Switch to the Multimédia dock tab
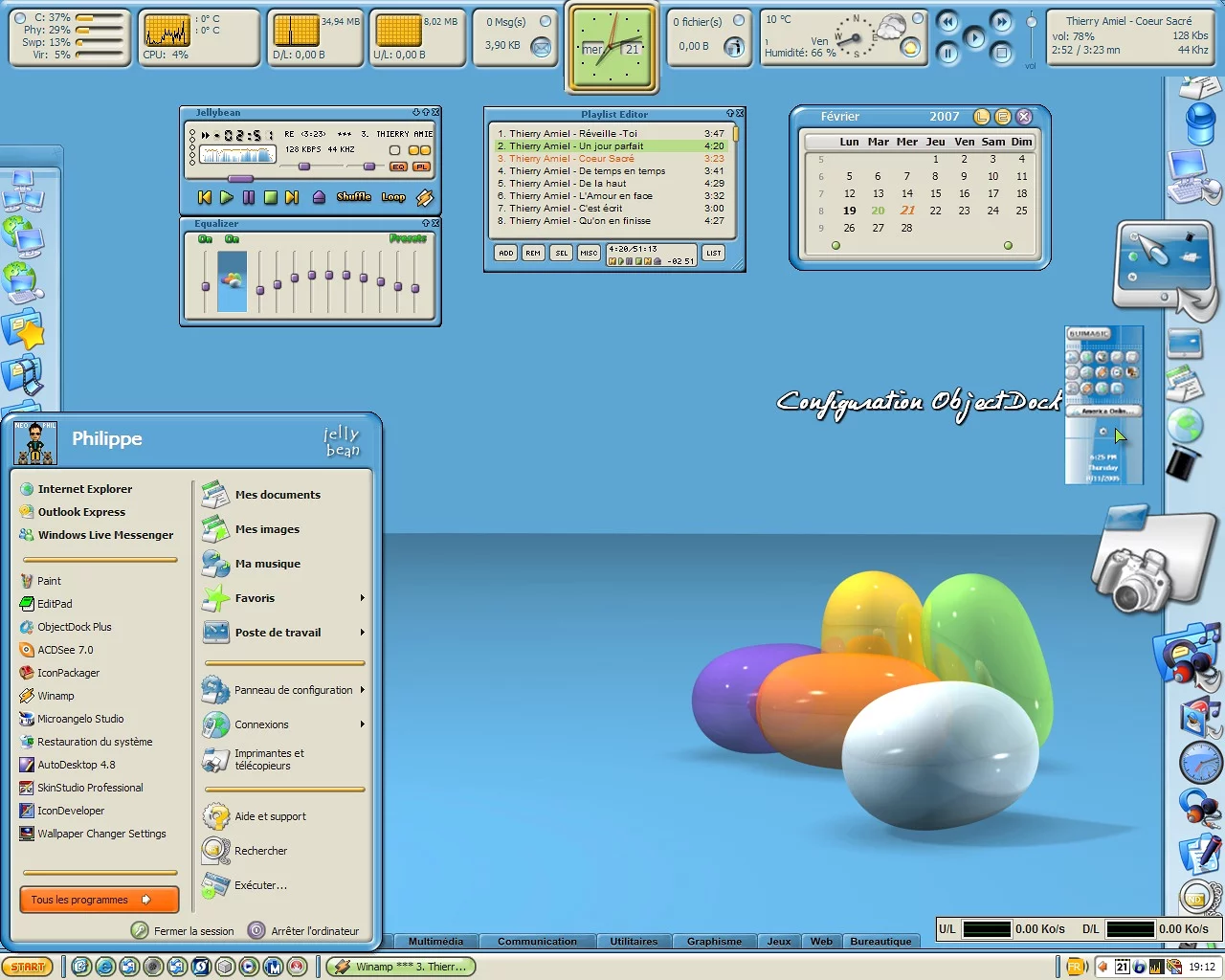The width and height of the screenshot is (1225, 980). pos(435,941)
